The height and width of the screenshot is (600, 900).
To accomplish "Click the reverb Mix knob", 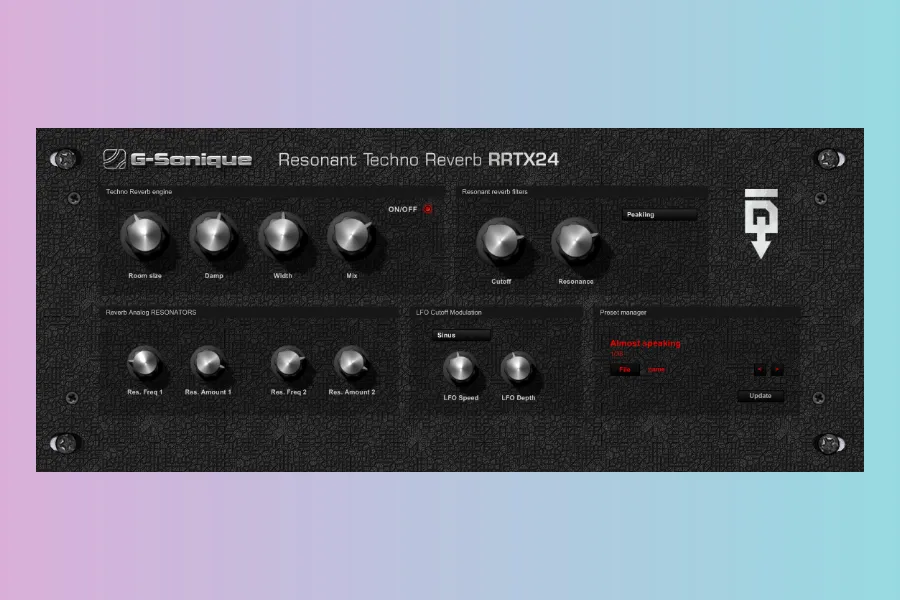I will (351, 236).
